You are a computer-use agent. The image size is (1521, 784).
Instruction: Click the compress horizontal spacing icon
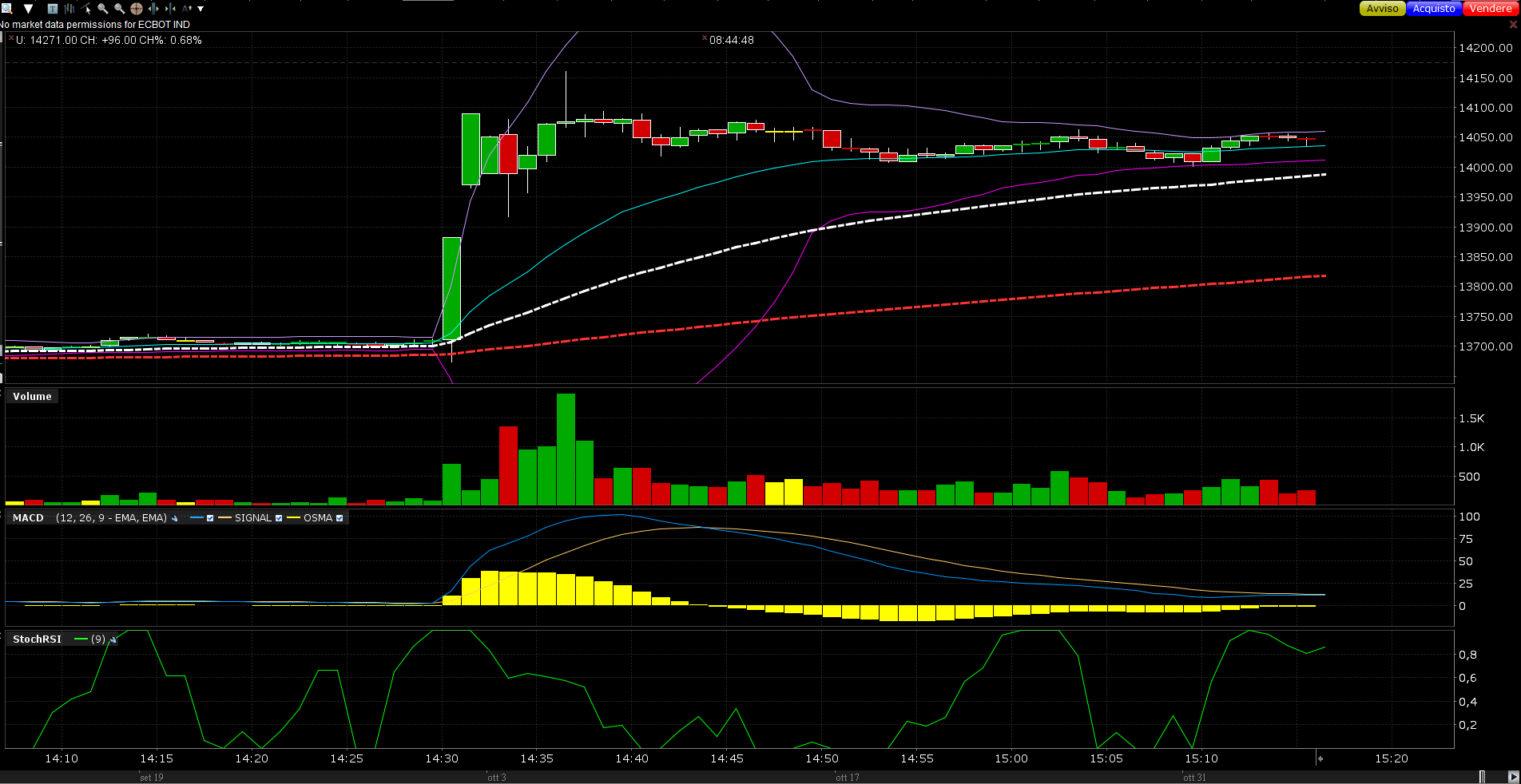(x=170, y=9)
